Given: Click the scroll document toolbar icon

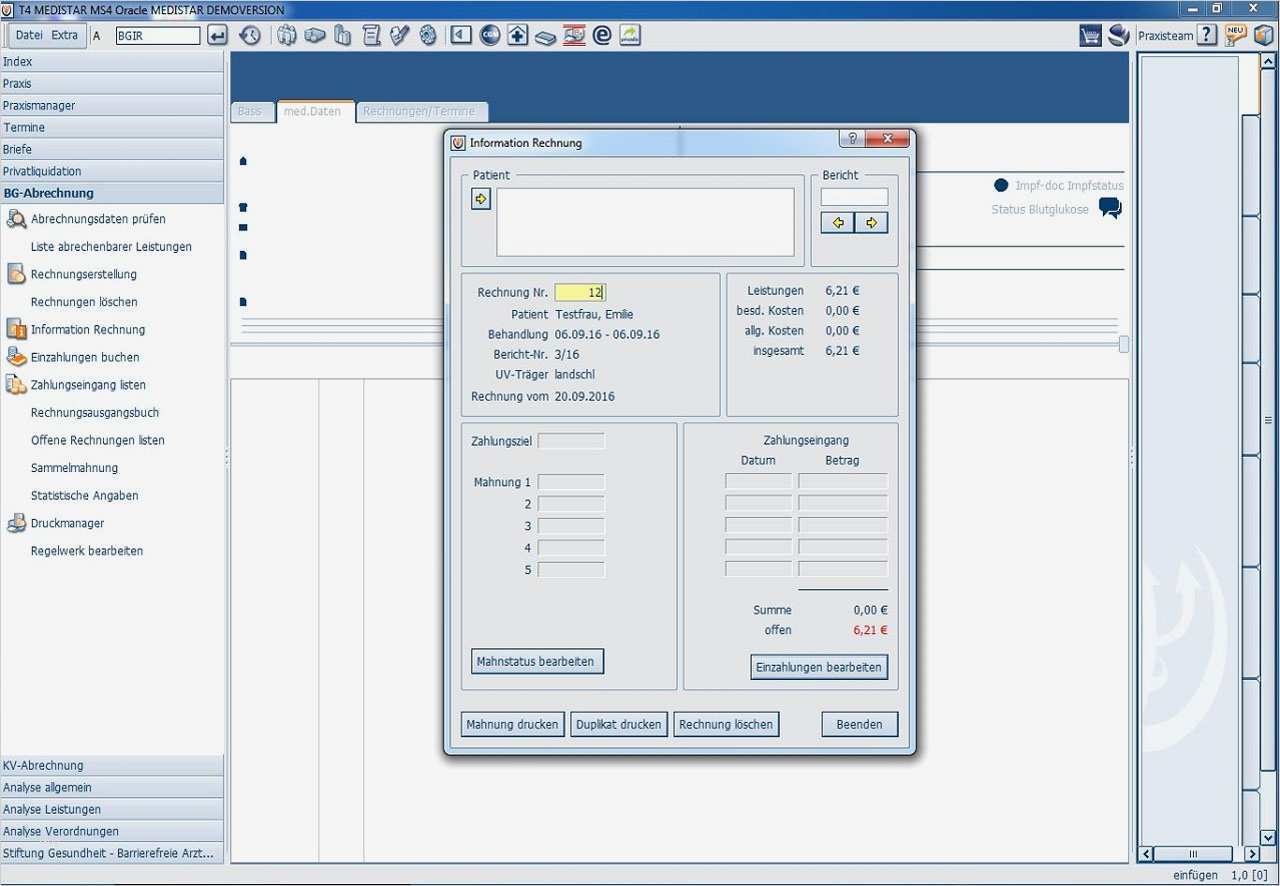Looking at the screenshot, I should point(371,36).
